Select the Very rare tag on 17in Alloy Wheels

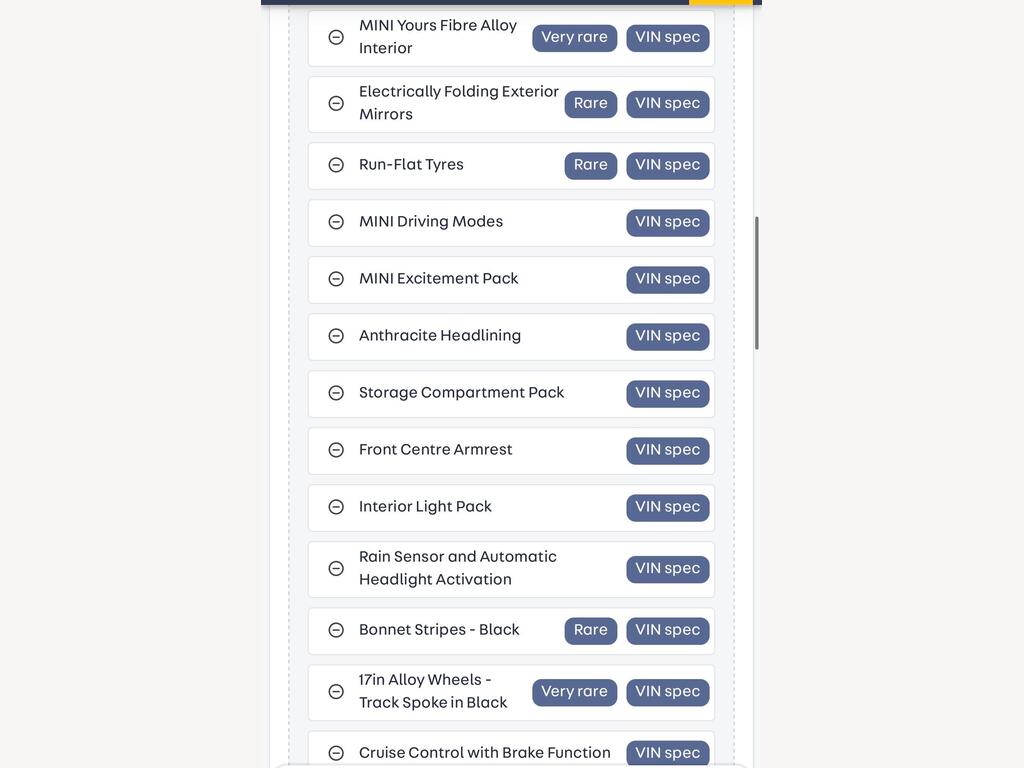point(574,692)
